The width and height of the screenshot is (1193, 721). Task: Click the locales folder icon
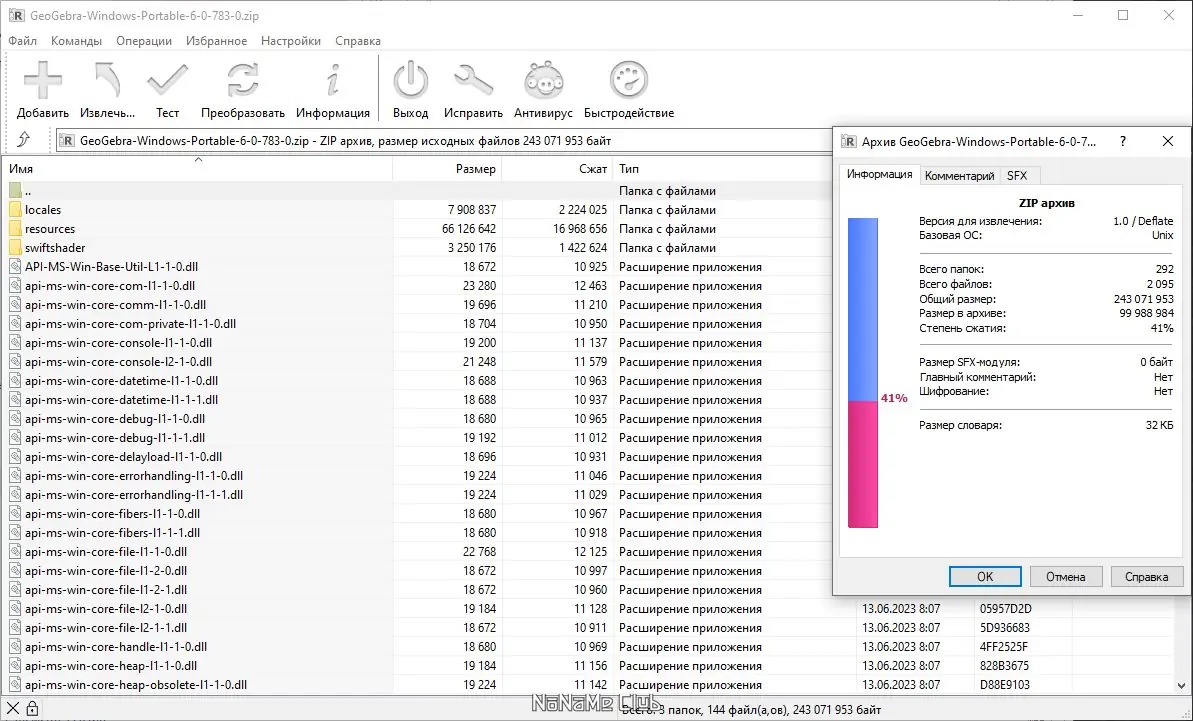click(x=15, y=210)
